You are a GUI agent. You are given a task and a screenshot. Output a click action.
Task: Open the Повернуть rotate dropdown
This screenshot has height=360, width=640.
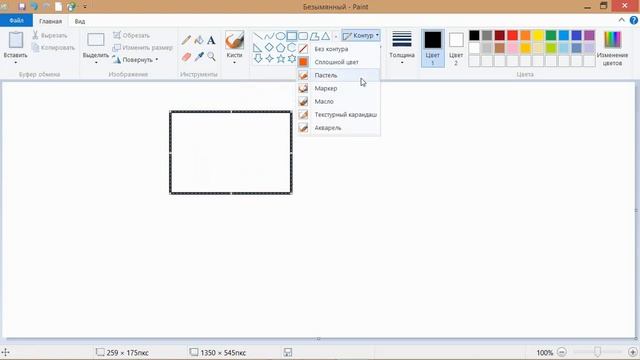(136, 60)
